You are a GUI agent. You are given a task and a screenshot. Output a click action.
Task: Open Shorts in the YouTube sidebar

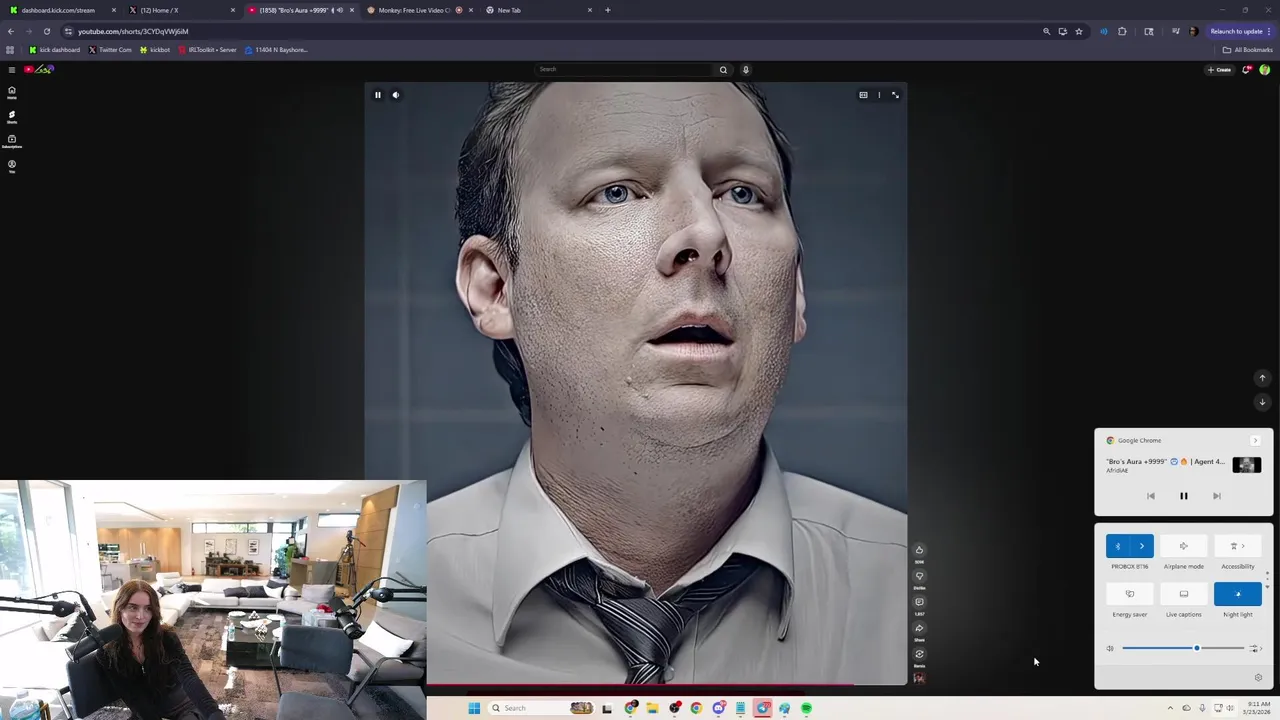point(12,117)
